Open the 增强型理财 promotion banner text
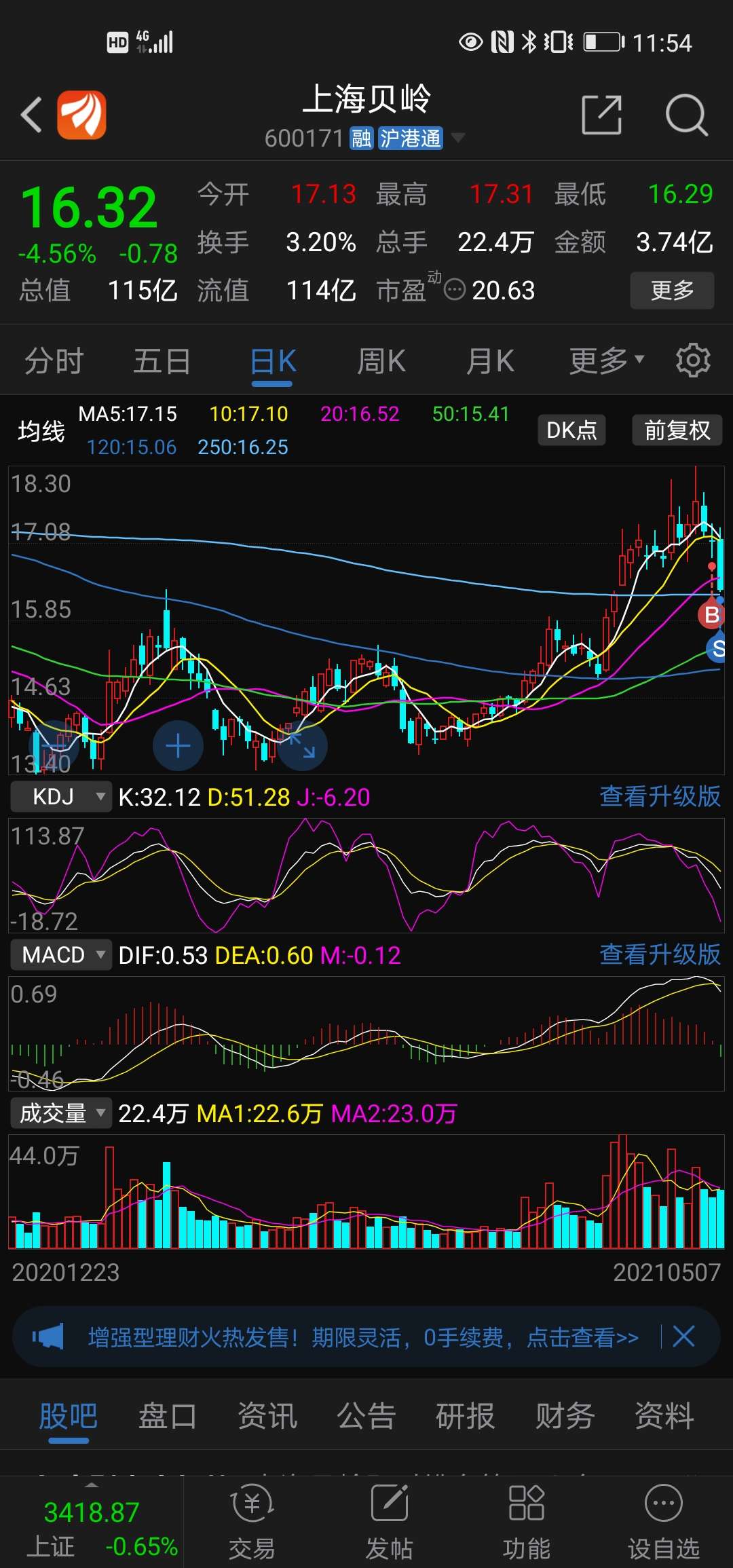This screenshot has width=733, height=1568. (363, 1337)
